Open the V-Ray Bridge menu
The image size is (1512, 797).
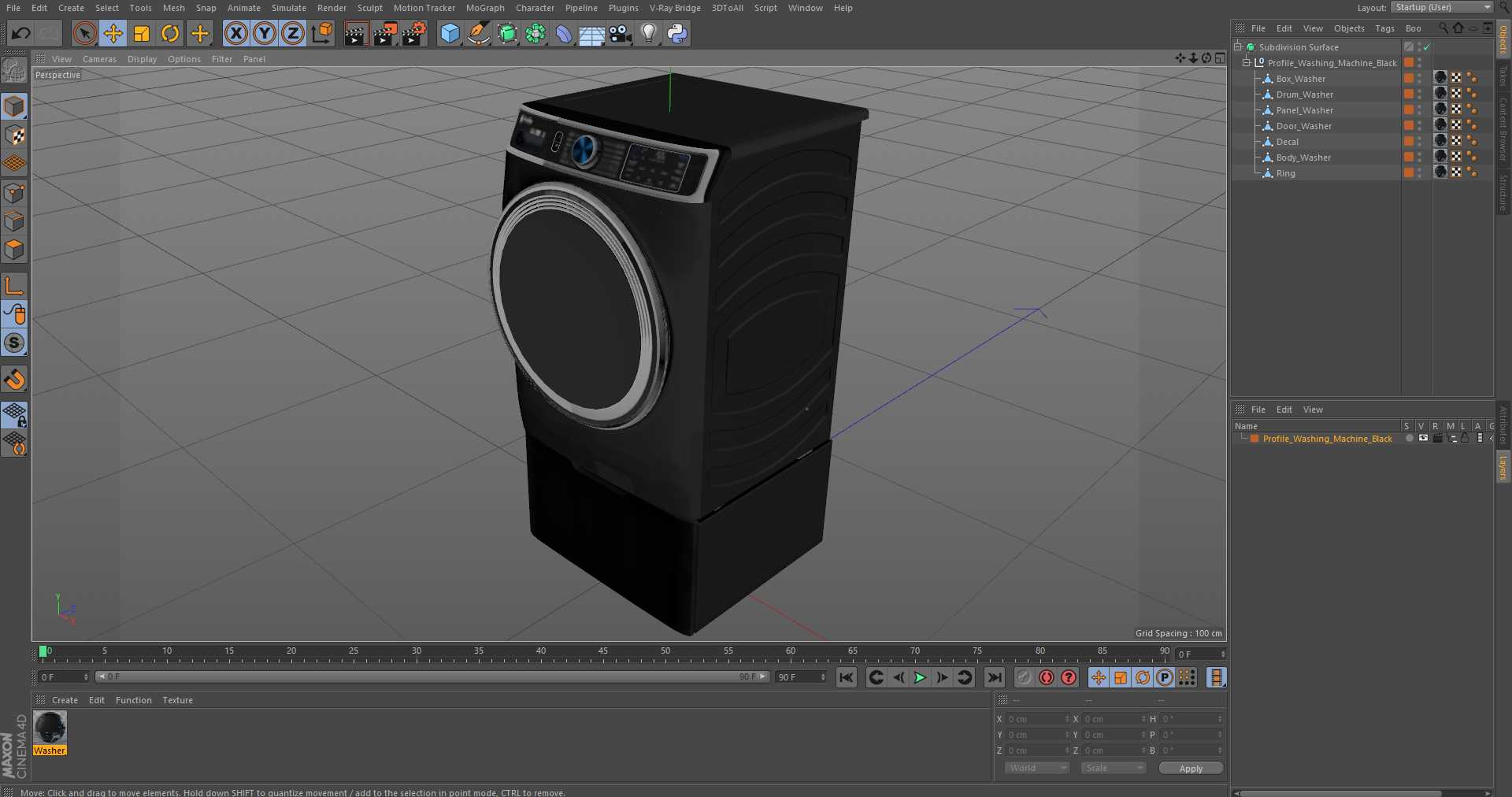pyautogui.click(x=675, y=8)
